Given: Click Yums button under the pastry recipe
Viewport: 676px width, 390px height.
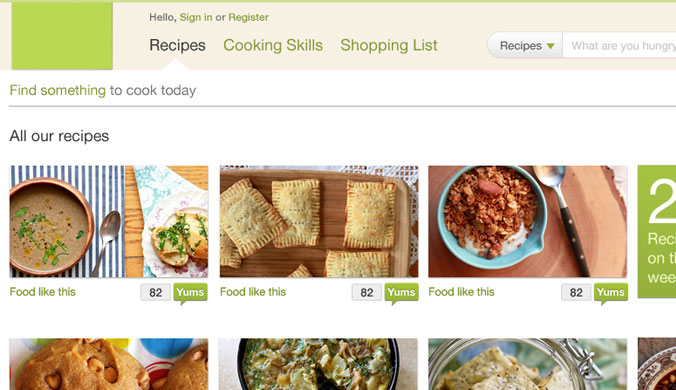Looking at the screenshot, I should point(401,293).
